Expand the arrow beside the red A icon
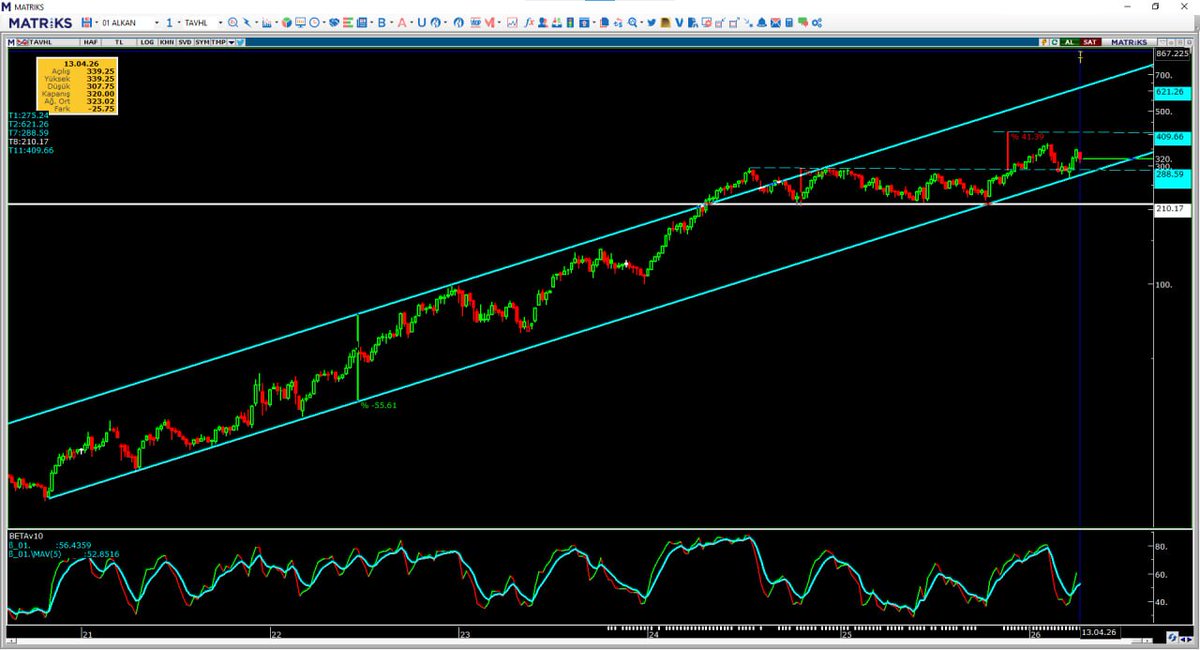This screenshot has height=650, width=1200. [x=411, y=22]
